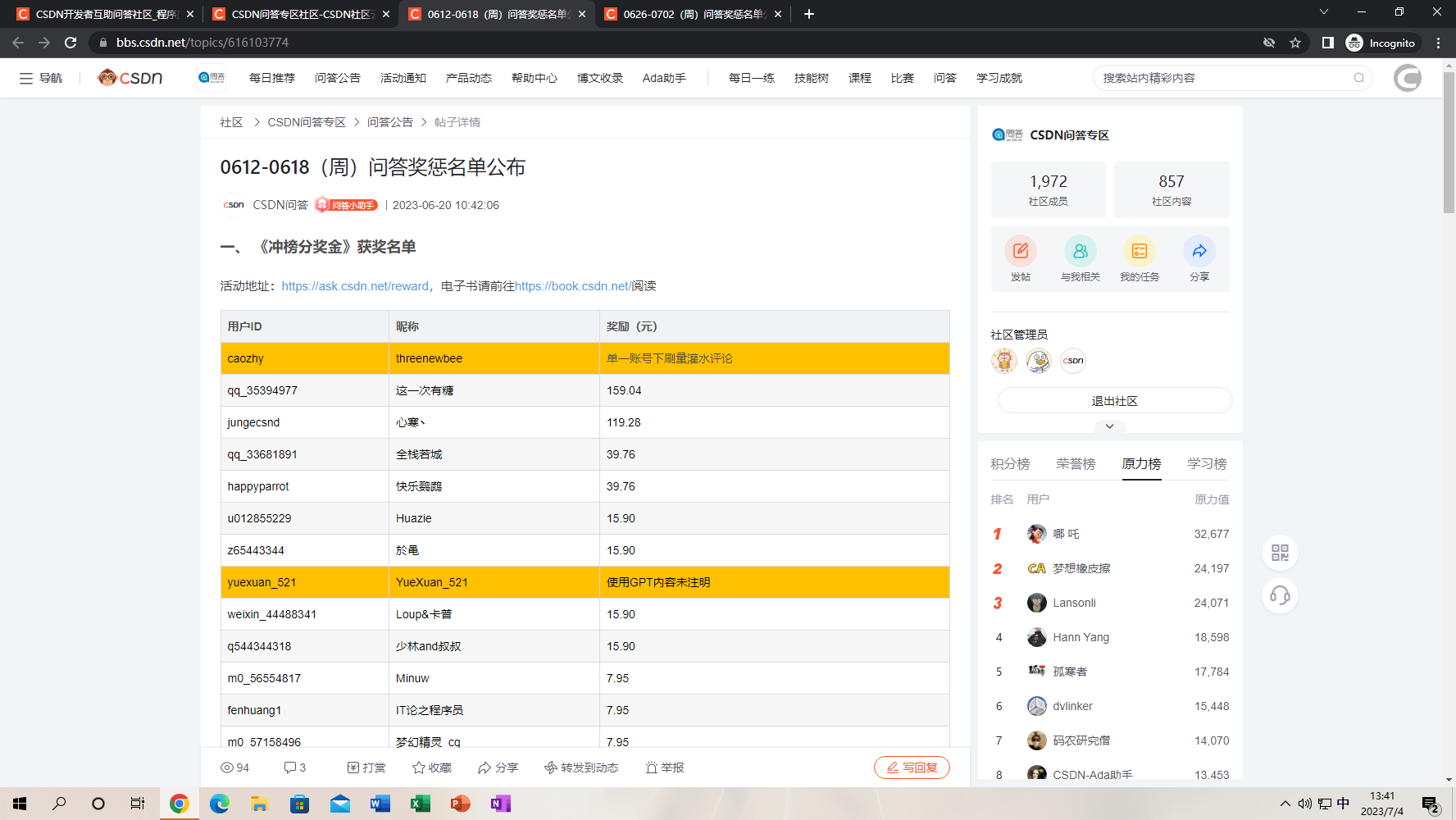Open Excel from the taskbar
Image resolution: width=1456 pixels, height=820 pixels.
click(420, 804)
